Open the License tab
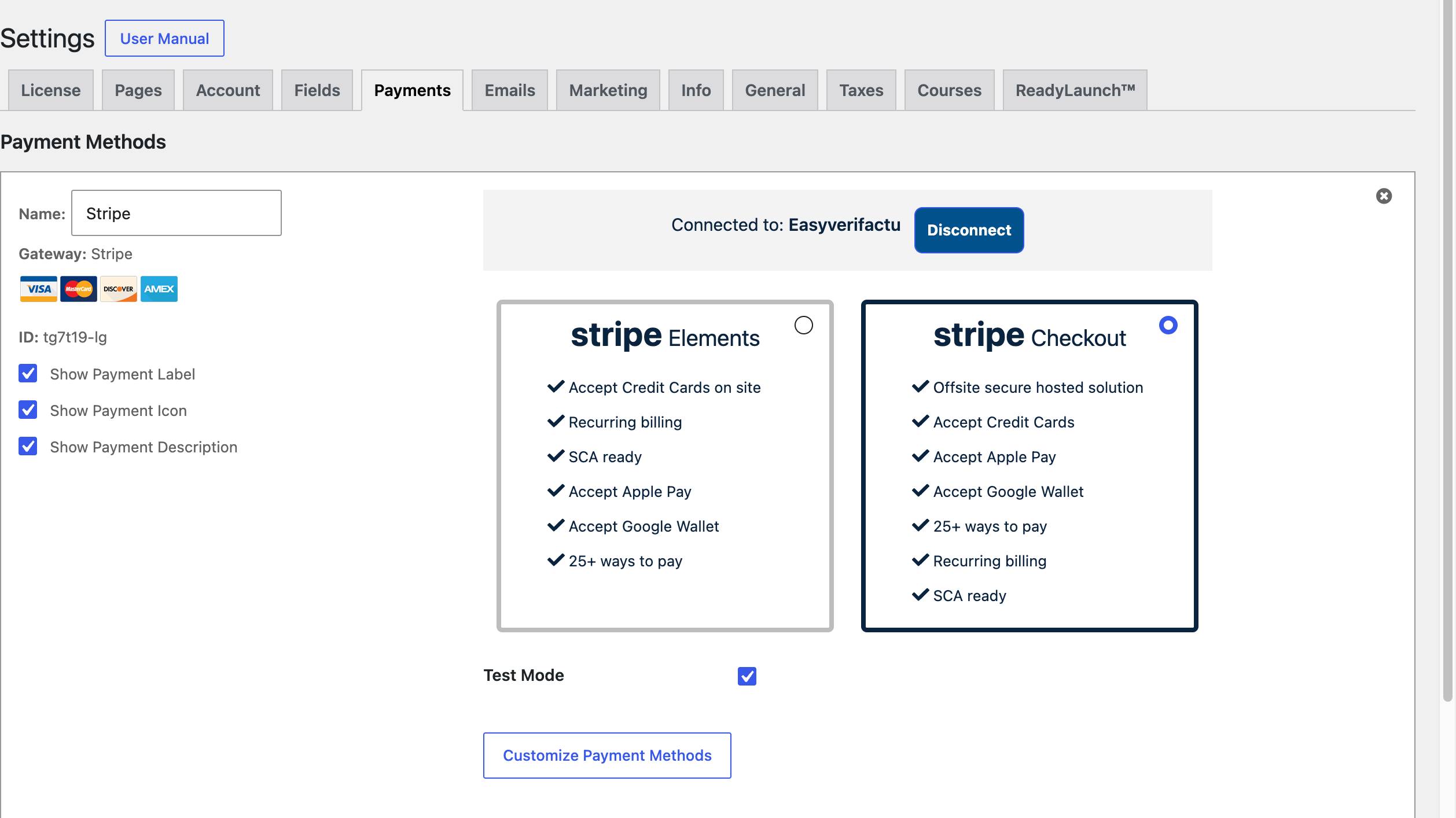The height and width of the screenshot is (818, 1456). 51,90
